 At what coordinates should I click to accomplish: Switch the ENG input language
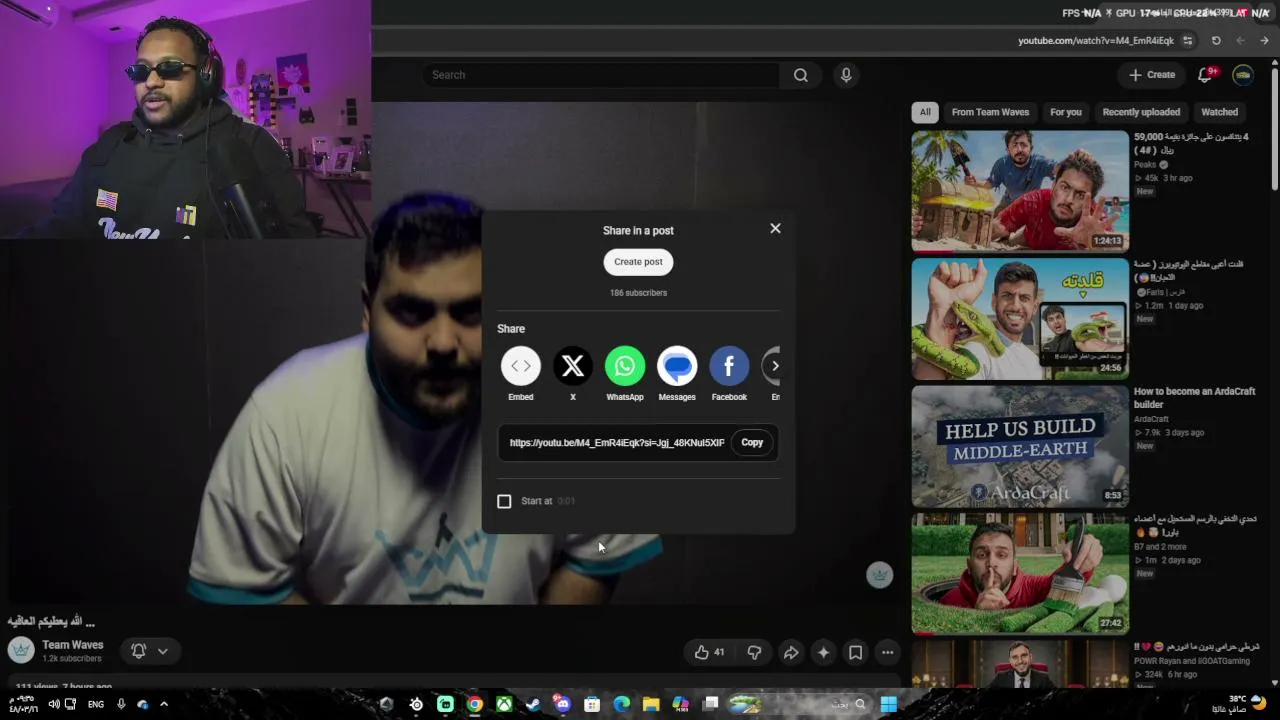click(96, 704)
